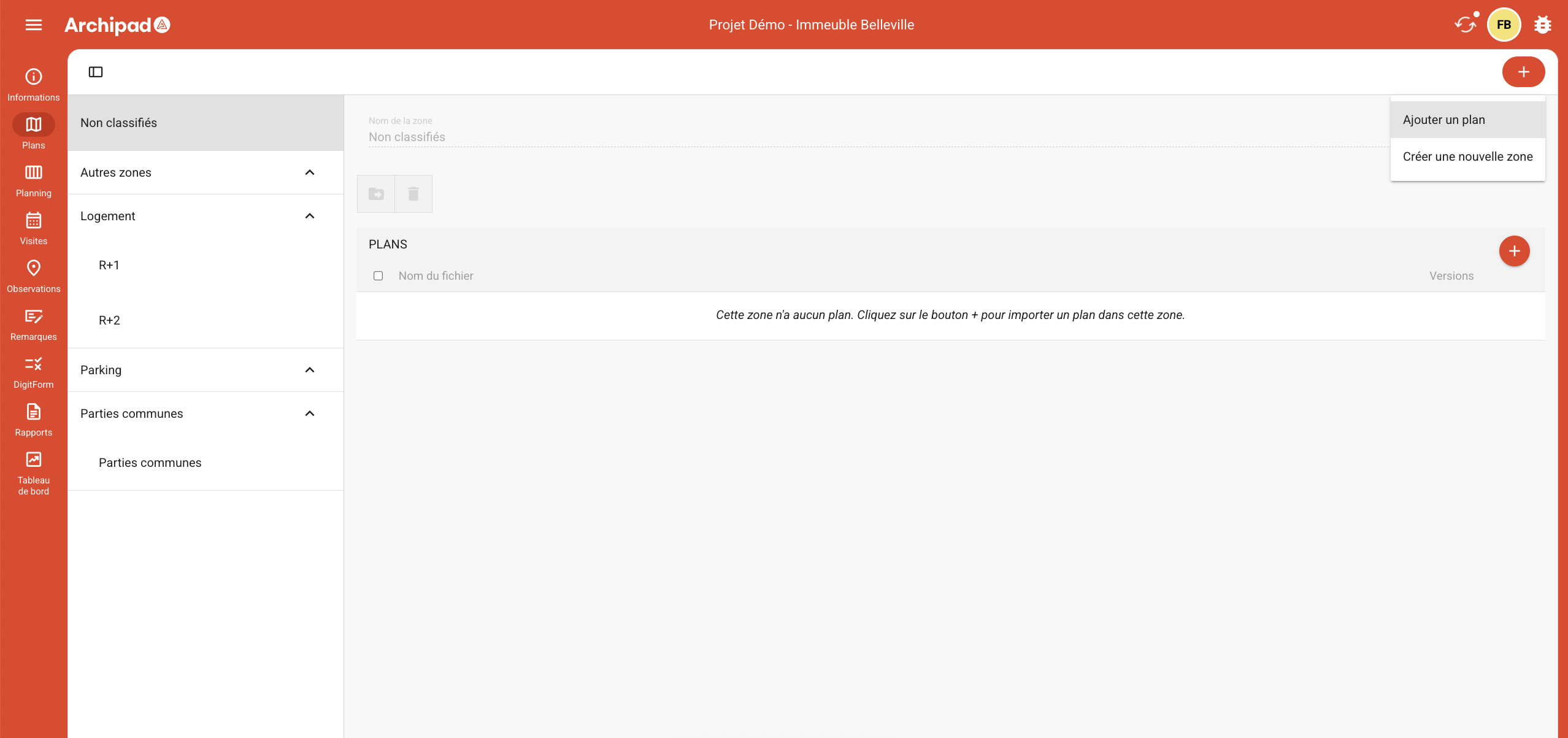
Task: Go to the Planning section
Action: [x=33, y=180]
